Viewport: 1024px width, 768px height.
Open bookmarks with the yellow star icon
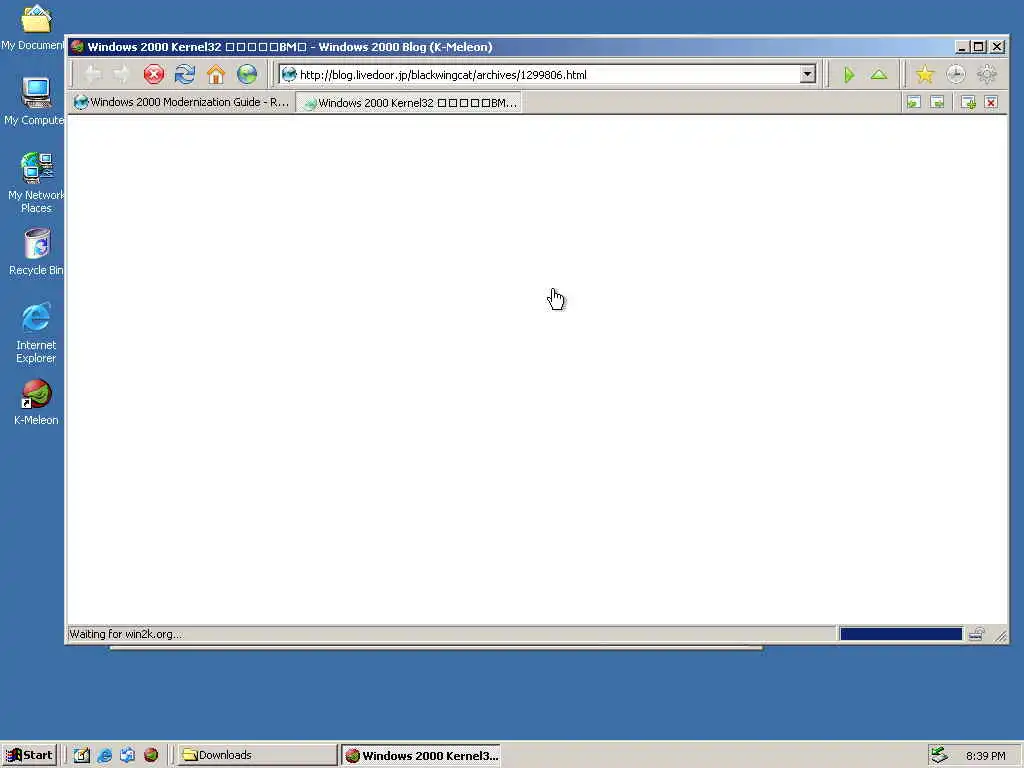[x=925, y=74]
